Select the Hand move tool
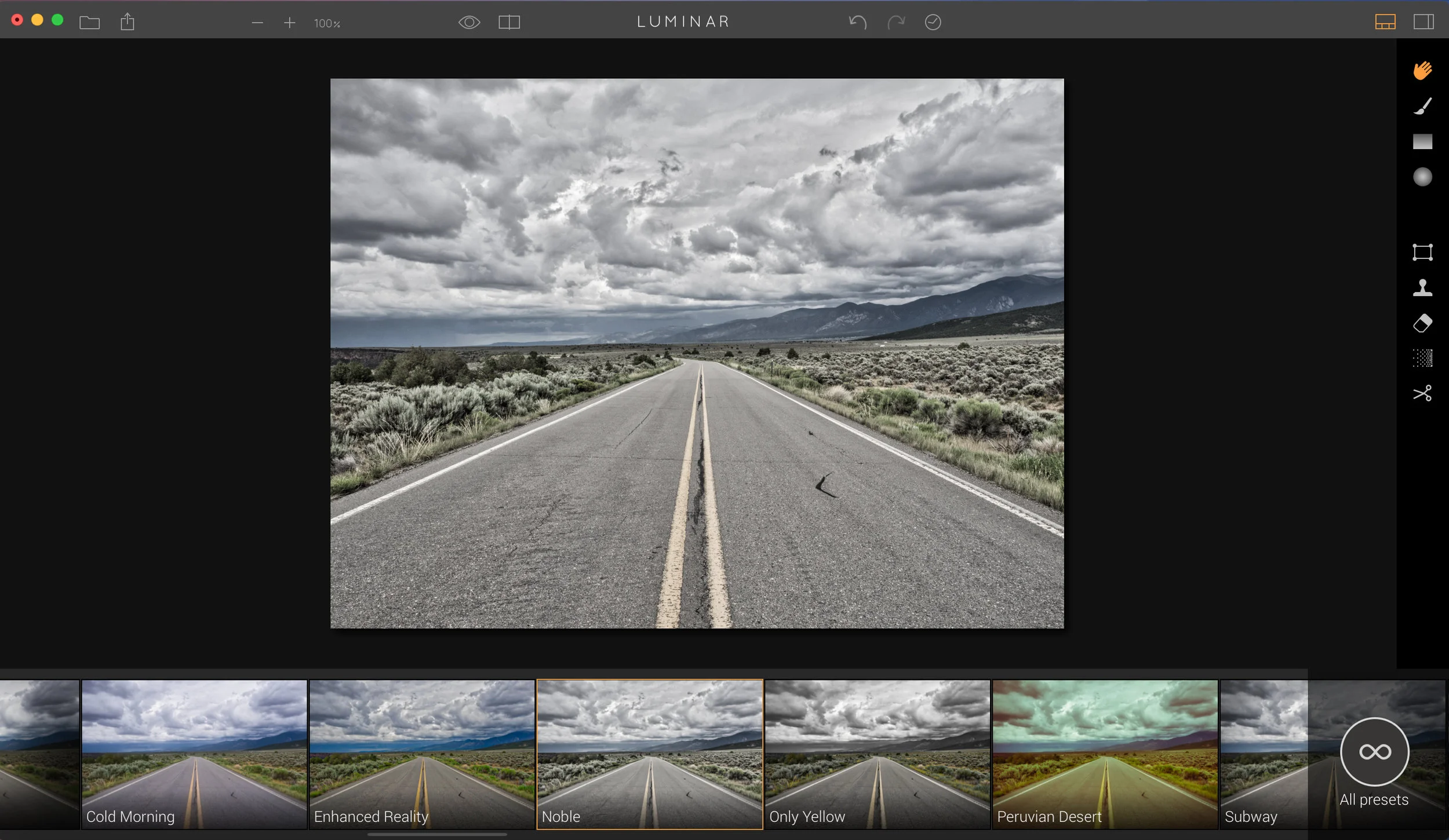 pyautogui.click(x=1422, y=71)
